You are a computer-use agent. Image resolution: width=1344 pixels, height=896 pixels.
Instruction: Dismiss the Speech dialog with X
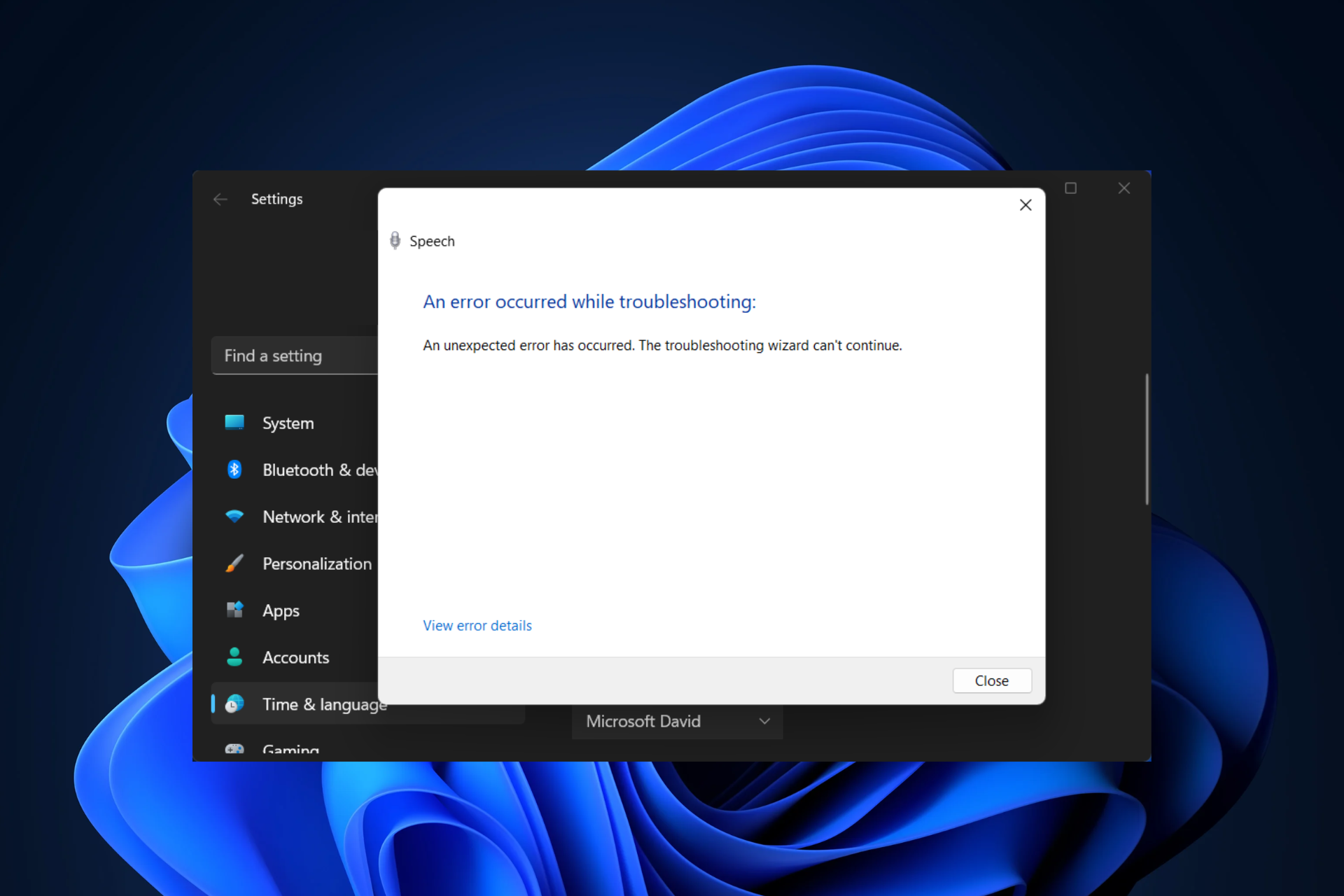pos(1025,205)
